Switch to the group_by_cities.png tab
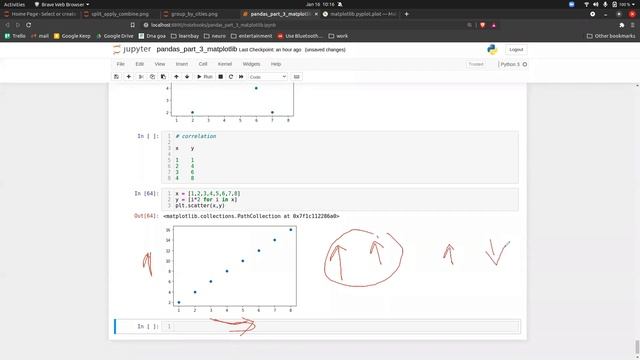The width and height of the screenshot is (640, 360). [x=195, y=14]
